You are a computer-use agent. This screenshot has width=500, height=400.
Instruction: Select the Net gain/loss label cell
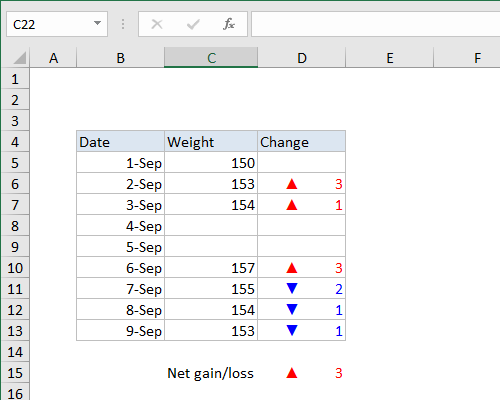click(211, 373)
